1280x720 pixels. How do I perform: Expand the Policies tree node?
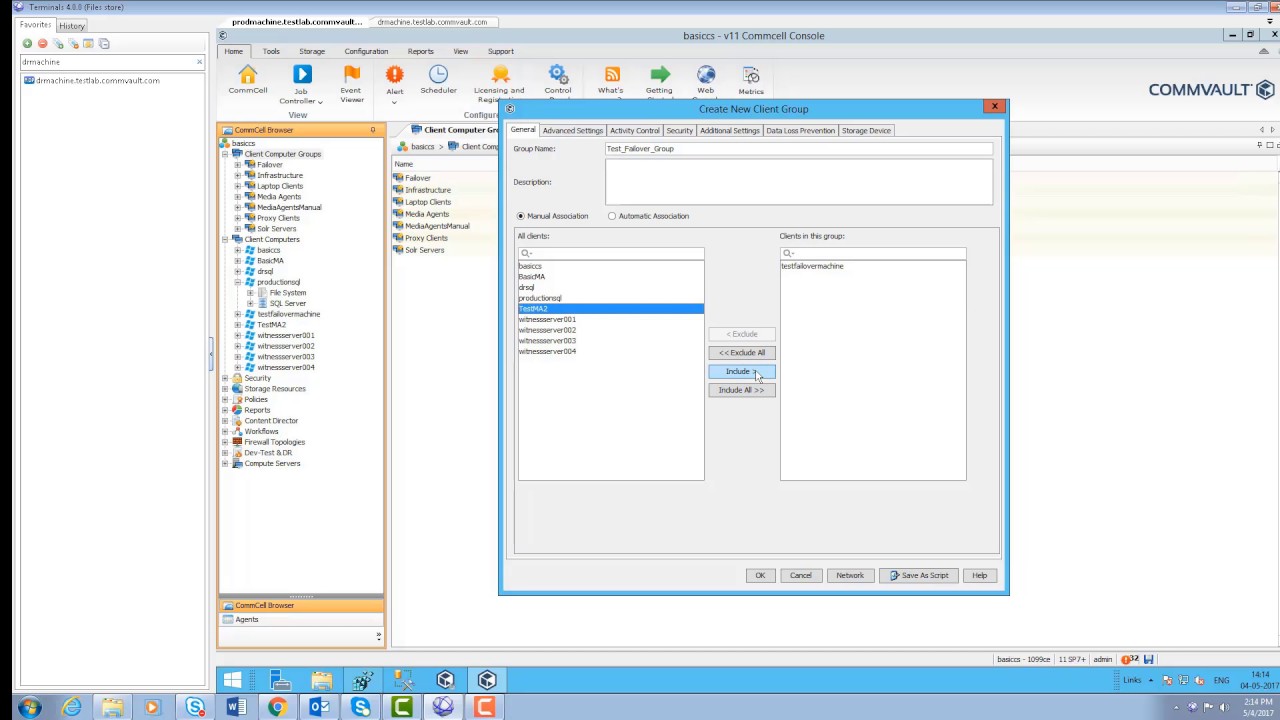coord(225,399)
